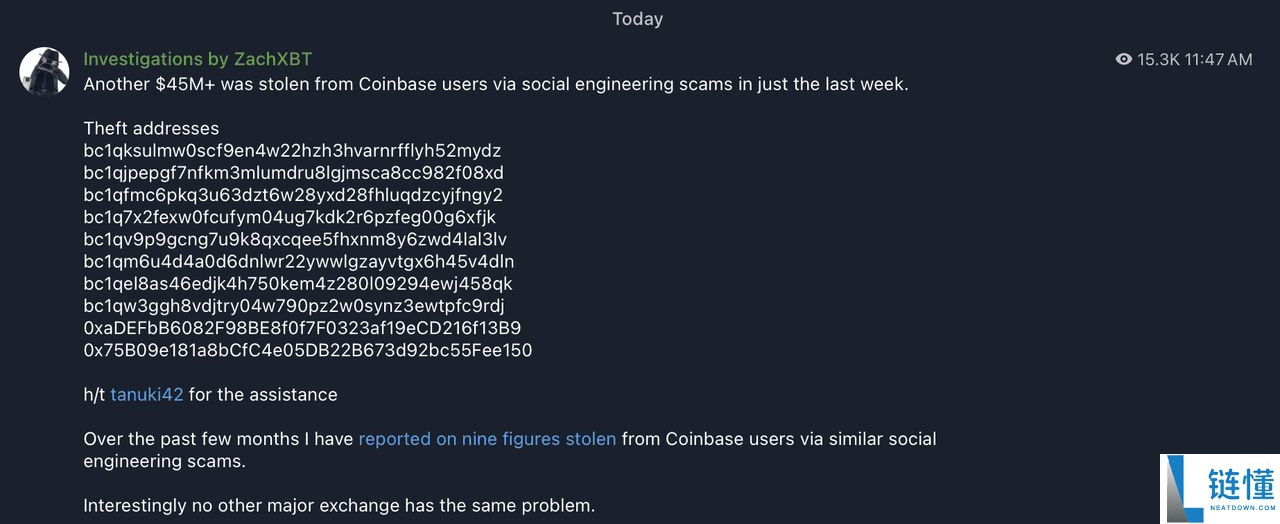The height and width of the screenshot is (524, 1280).
Task: Click Ethereum address starting with 0x75B09e181a
Action: pyautogui.click(x=308, y=350)
